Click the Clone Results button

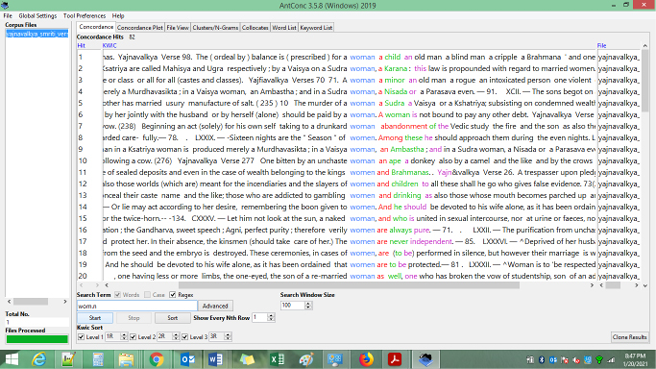(x=630, y=337)
